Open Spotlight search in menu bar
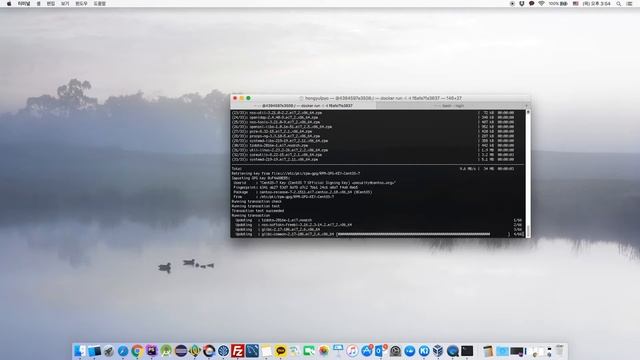 coord(619,3)
